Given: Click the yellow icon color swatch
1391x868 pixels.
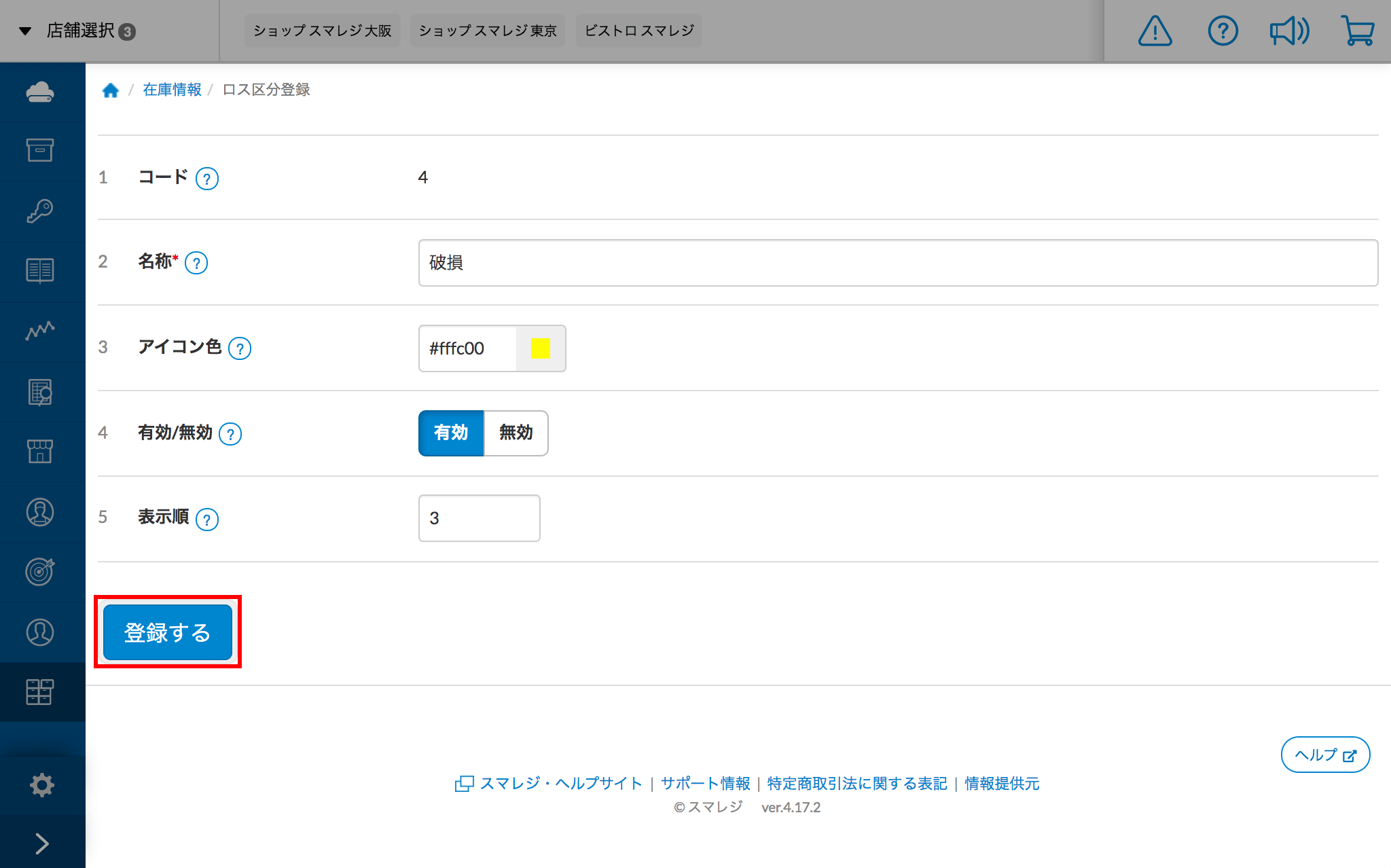Looking at the screenshot, I should (540, 348).
